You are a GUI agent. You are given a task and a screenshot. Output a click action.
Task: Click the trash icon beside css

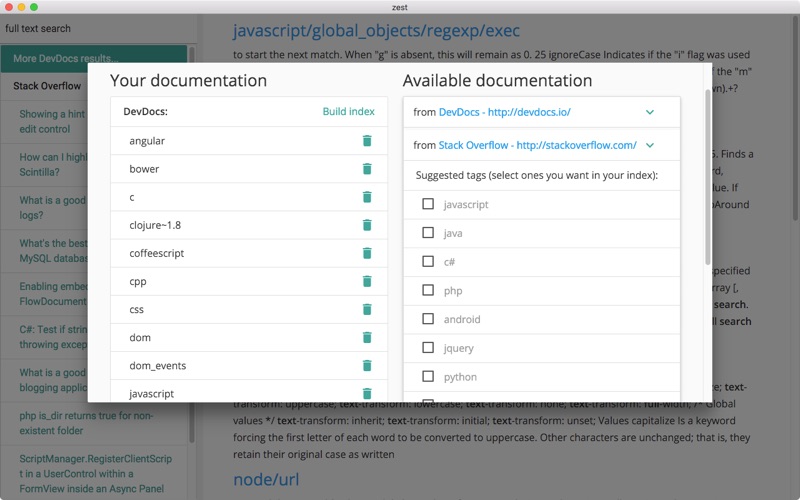coord(367,309)
